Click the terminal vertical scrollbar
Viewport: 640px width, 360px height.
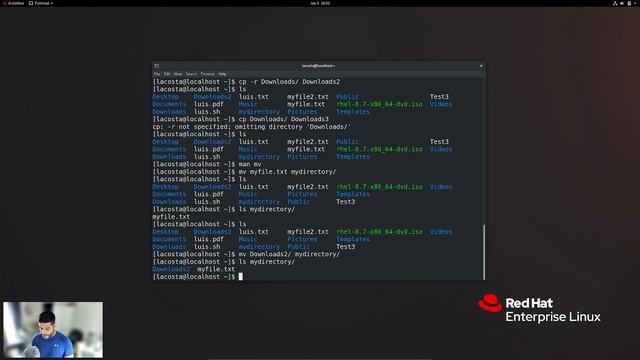(x=484, y=251)
